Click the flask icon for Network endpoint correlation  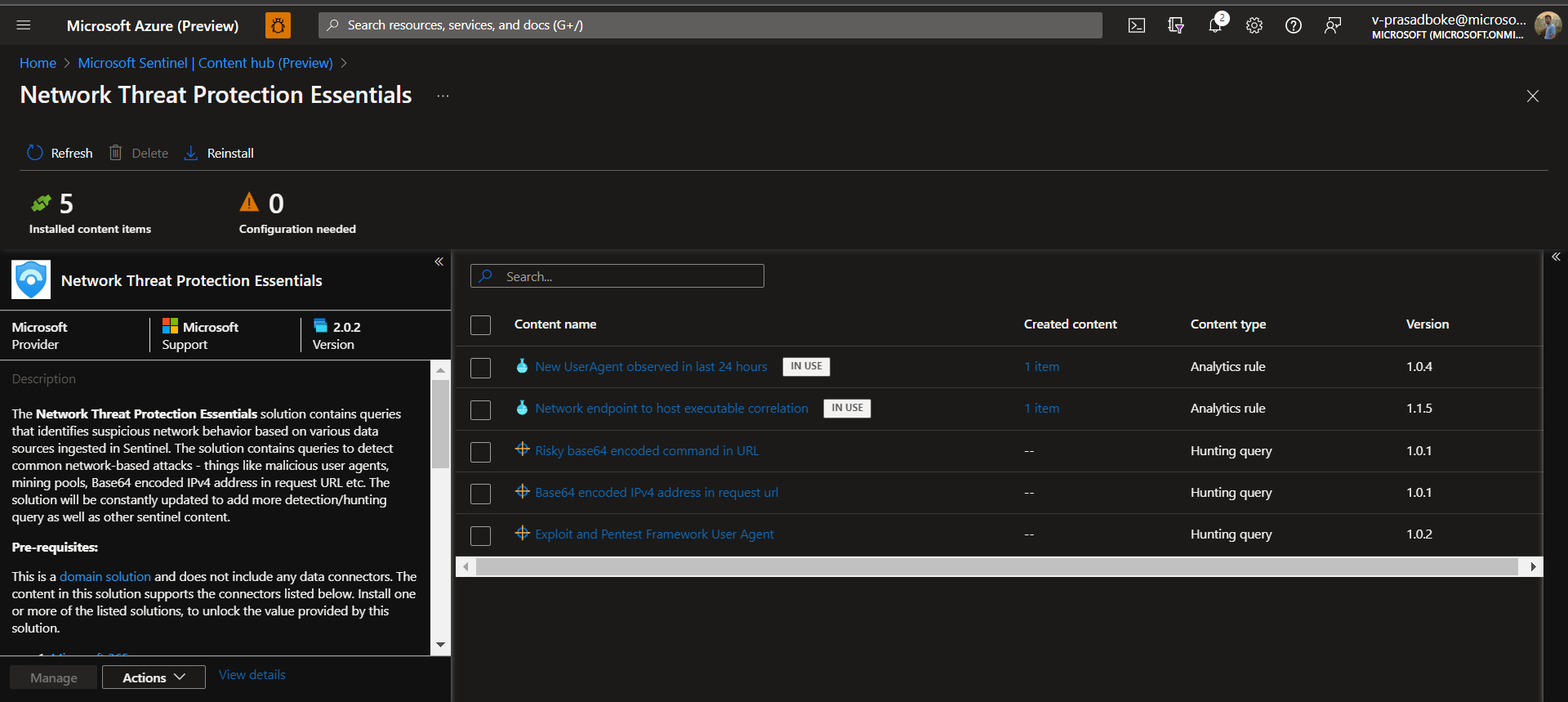coord(522,408)
